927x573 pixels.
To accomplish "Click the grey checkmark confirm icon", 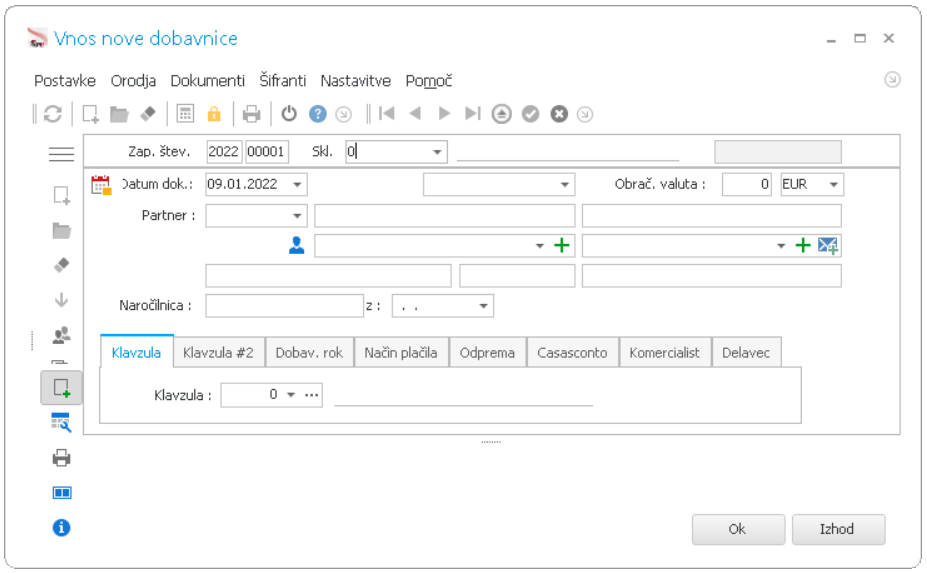I will [530, 114].
